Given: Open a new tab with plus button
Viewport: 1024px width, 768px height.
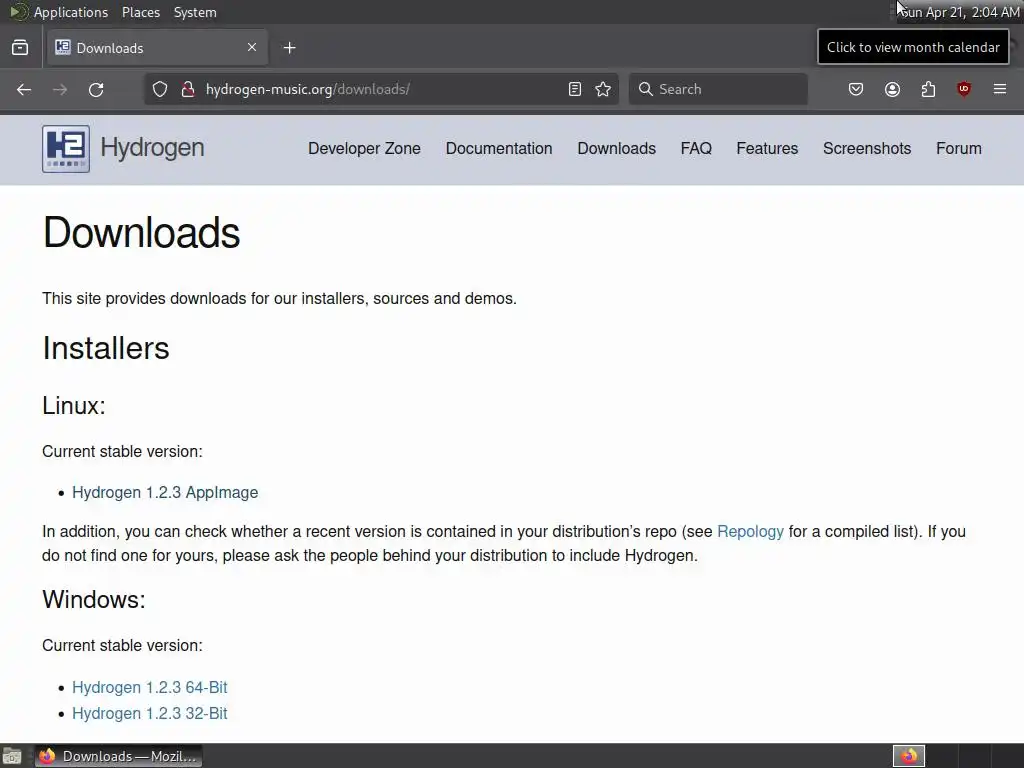Looking at the screenshot, I should tap(289, 48).
